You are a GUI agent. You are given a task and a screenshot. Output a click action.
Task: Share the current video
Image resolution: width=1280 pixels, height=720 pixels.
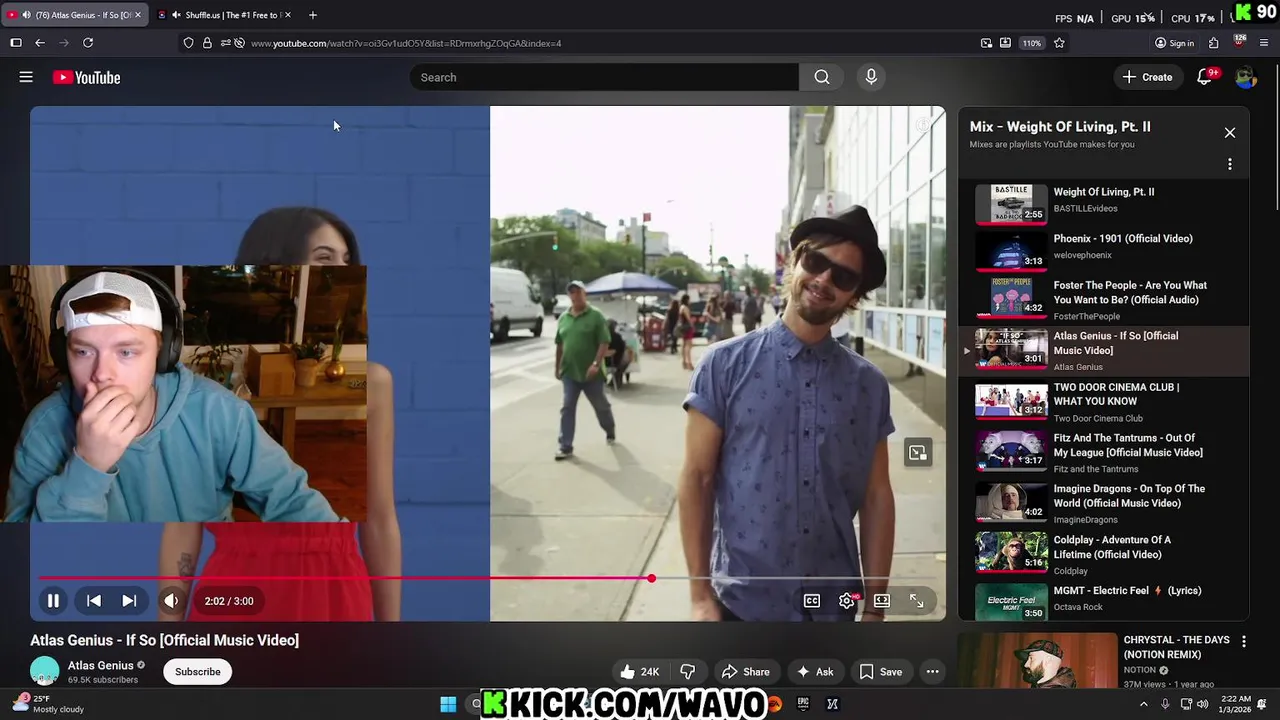point(746,672)
